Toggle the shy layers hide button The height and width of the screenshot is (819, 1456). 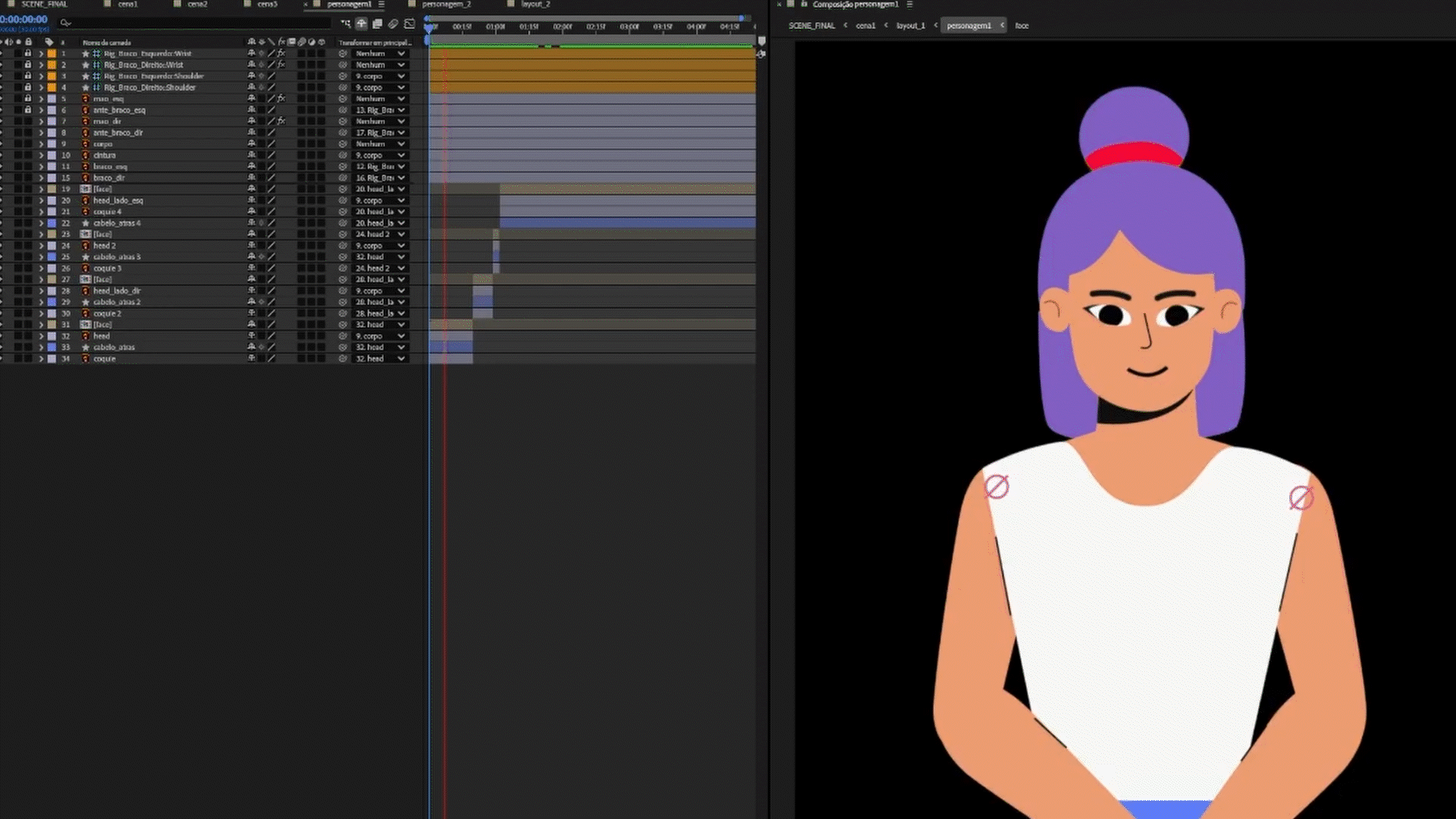[x=362, y=24]
